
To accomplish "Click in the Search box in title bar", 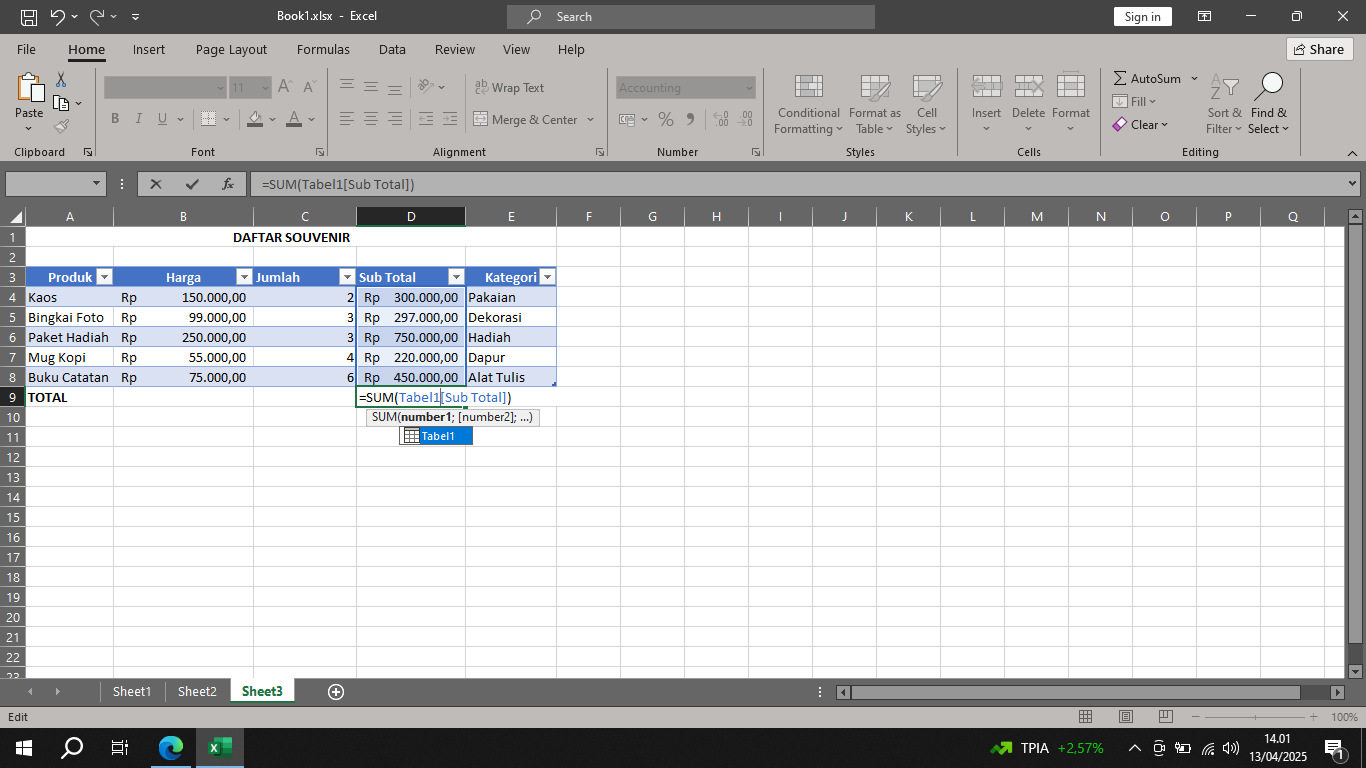I will [690, 17].
